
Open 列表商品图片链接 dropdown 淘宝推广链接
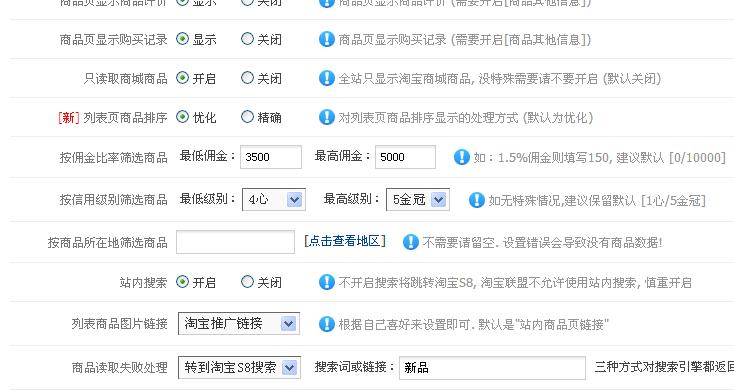(239, 324)
